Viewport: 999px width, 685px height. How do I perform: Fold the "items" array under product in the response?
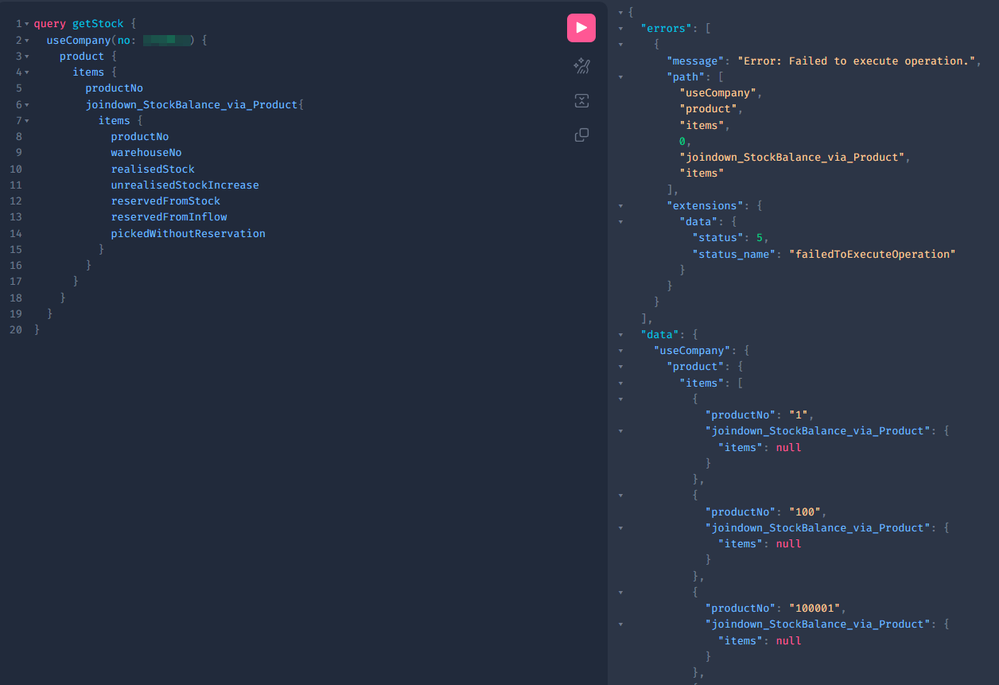[621, 383]
